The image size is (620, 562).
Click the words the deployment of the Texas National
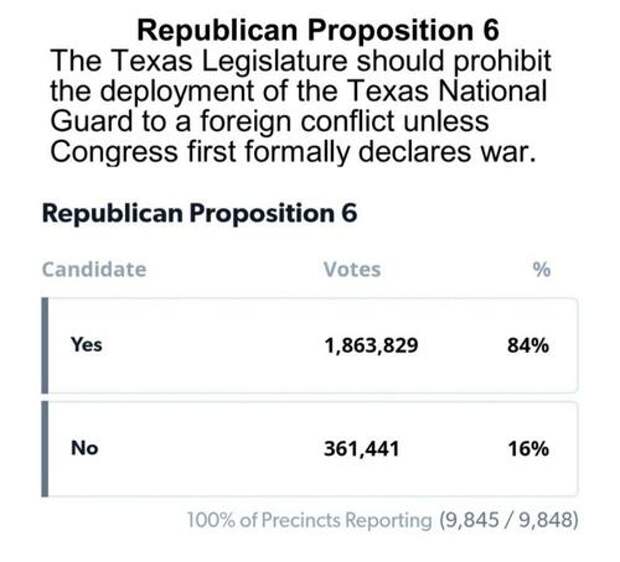(299, 91)
